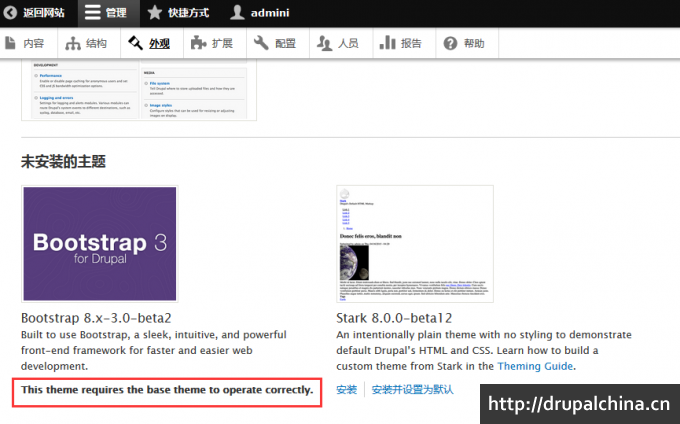Click the 返回网站 text link
Image resolution: width=680 pixels, height=424 pixels.
[x=44, y=13]
